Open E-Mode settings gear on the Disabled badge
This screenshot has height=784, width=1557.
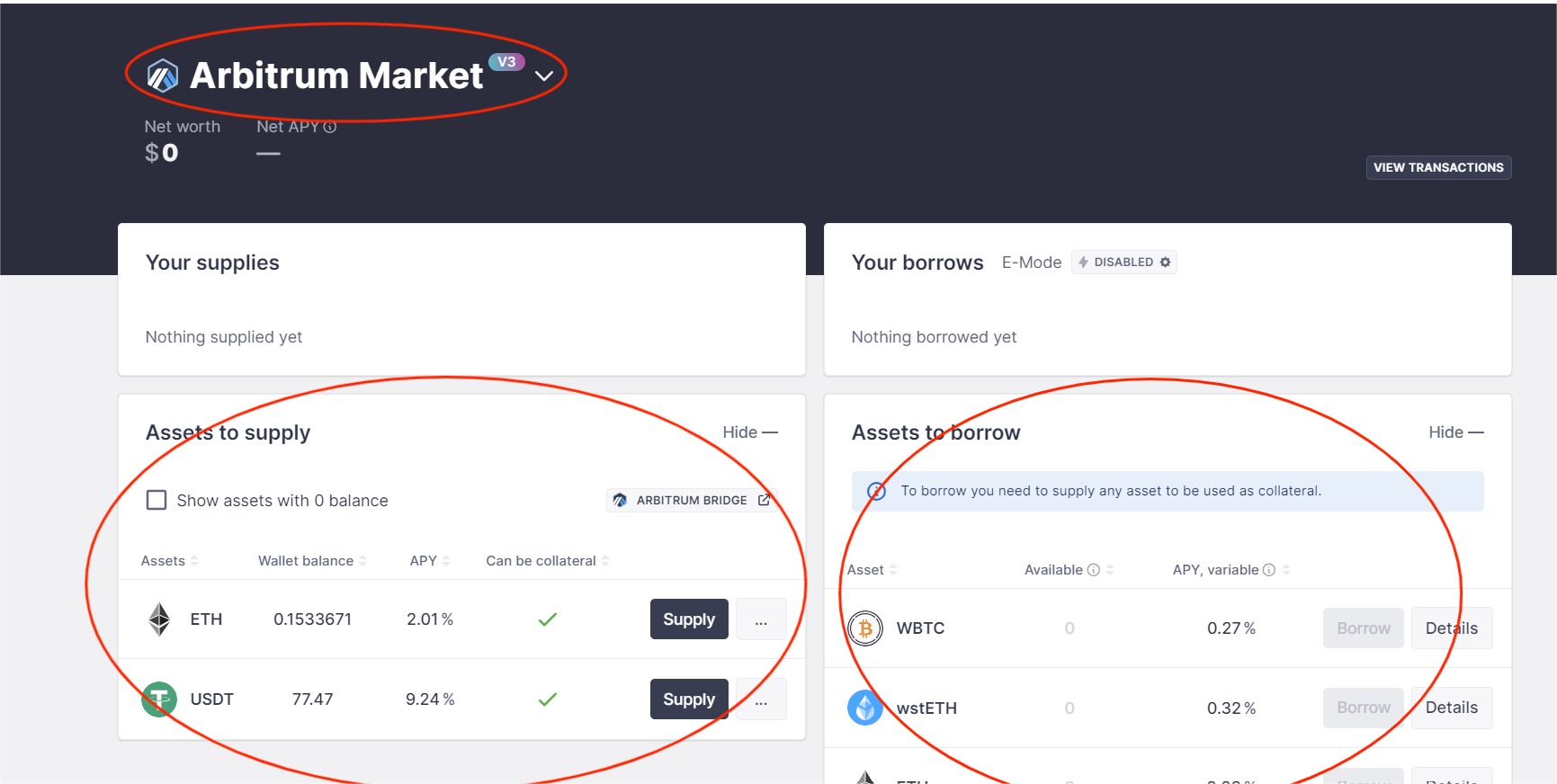tap(1165, 263)
